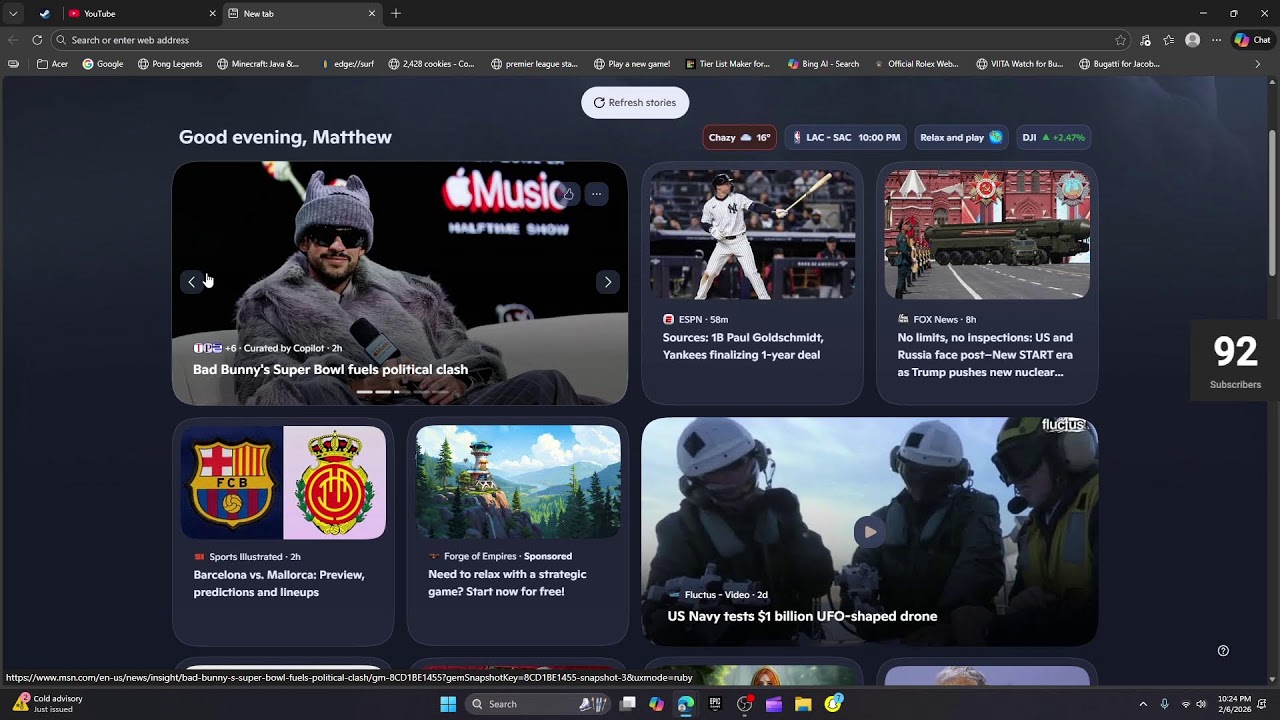The image size is (1280, 720).
Task: Close the New tab tab
Action: (x=372, y=14)
